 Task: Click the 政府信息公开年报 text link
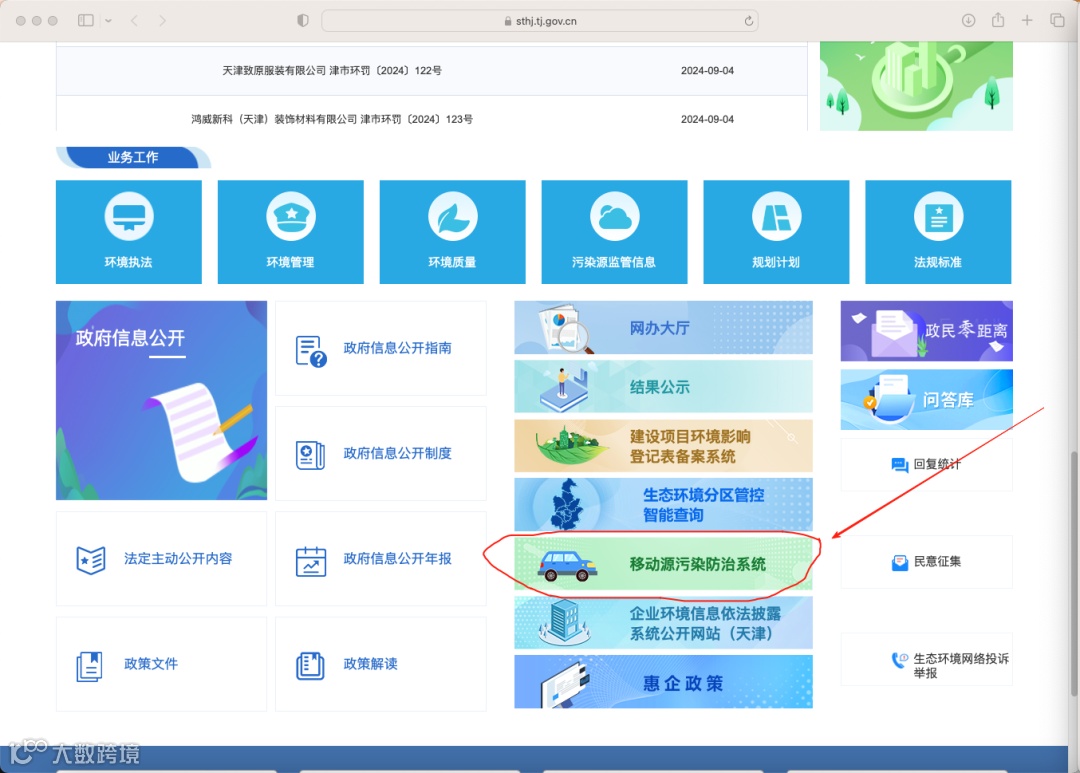pos(397,559)
